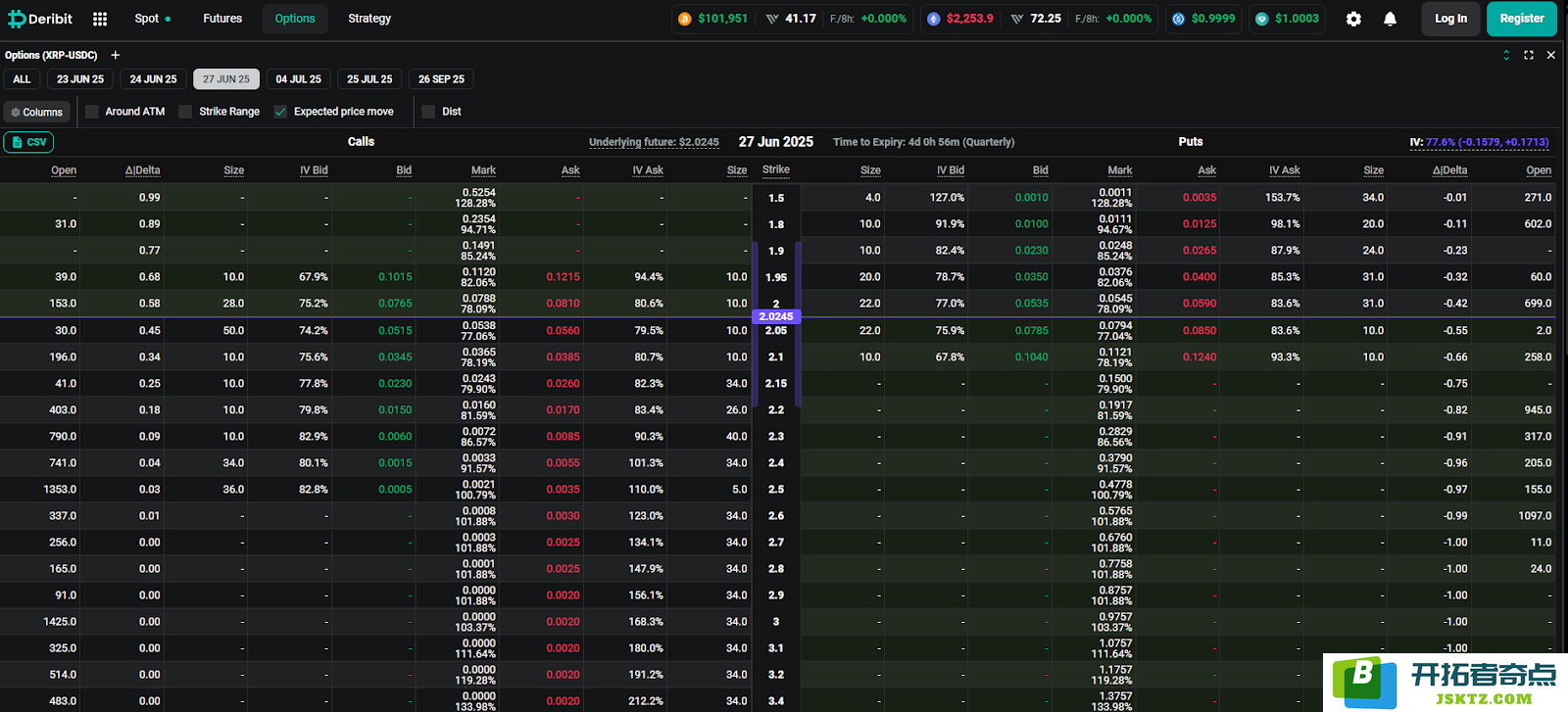Switch to the 04 JUL 25 expiry tab
The image size is (1568, 712).
pos(298,79)
